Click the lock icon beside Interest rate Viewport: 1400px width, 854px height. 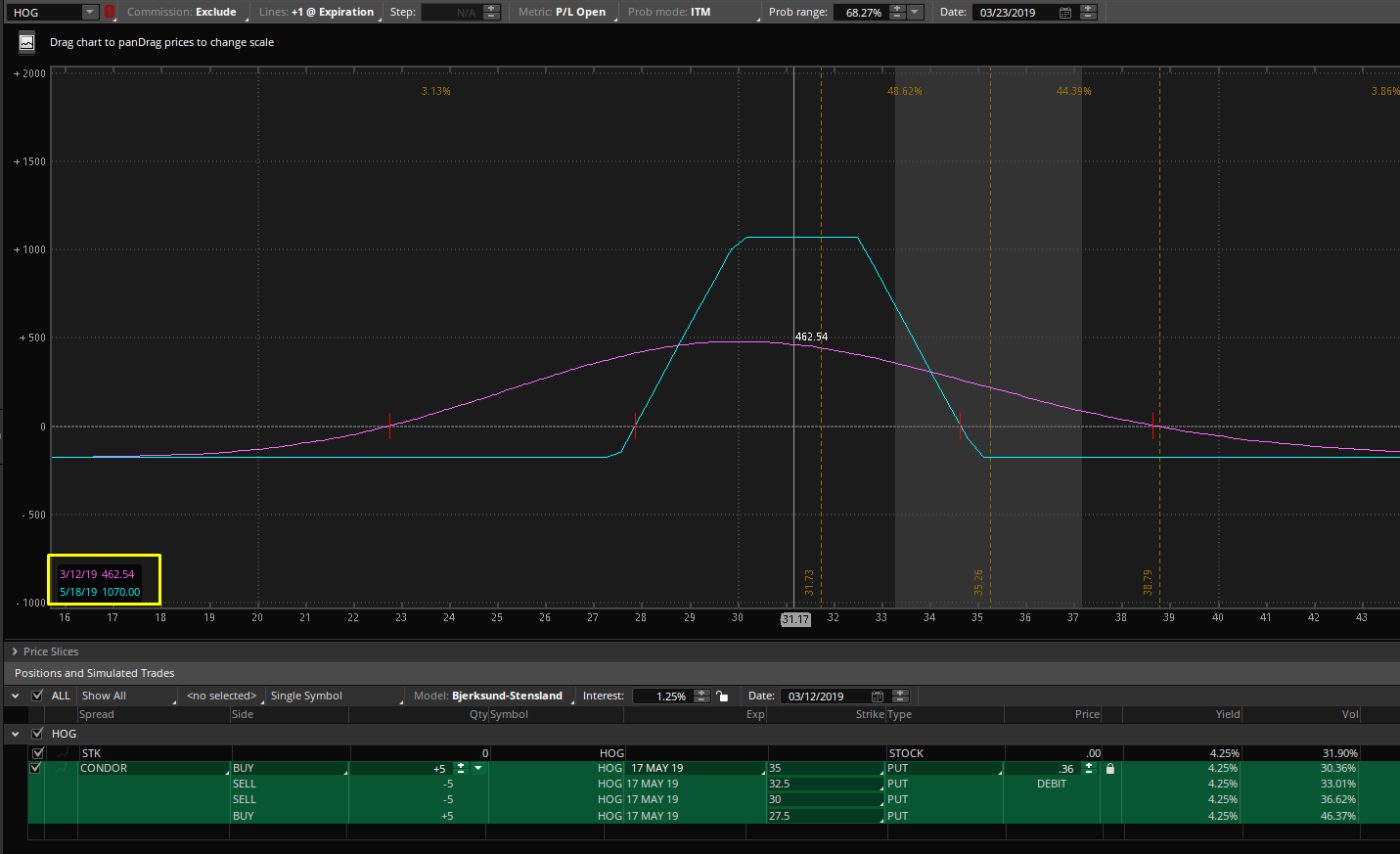(722, 697)
